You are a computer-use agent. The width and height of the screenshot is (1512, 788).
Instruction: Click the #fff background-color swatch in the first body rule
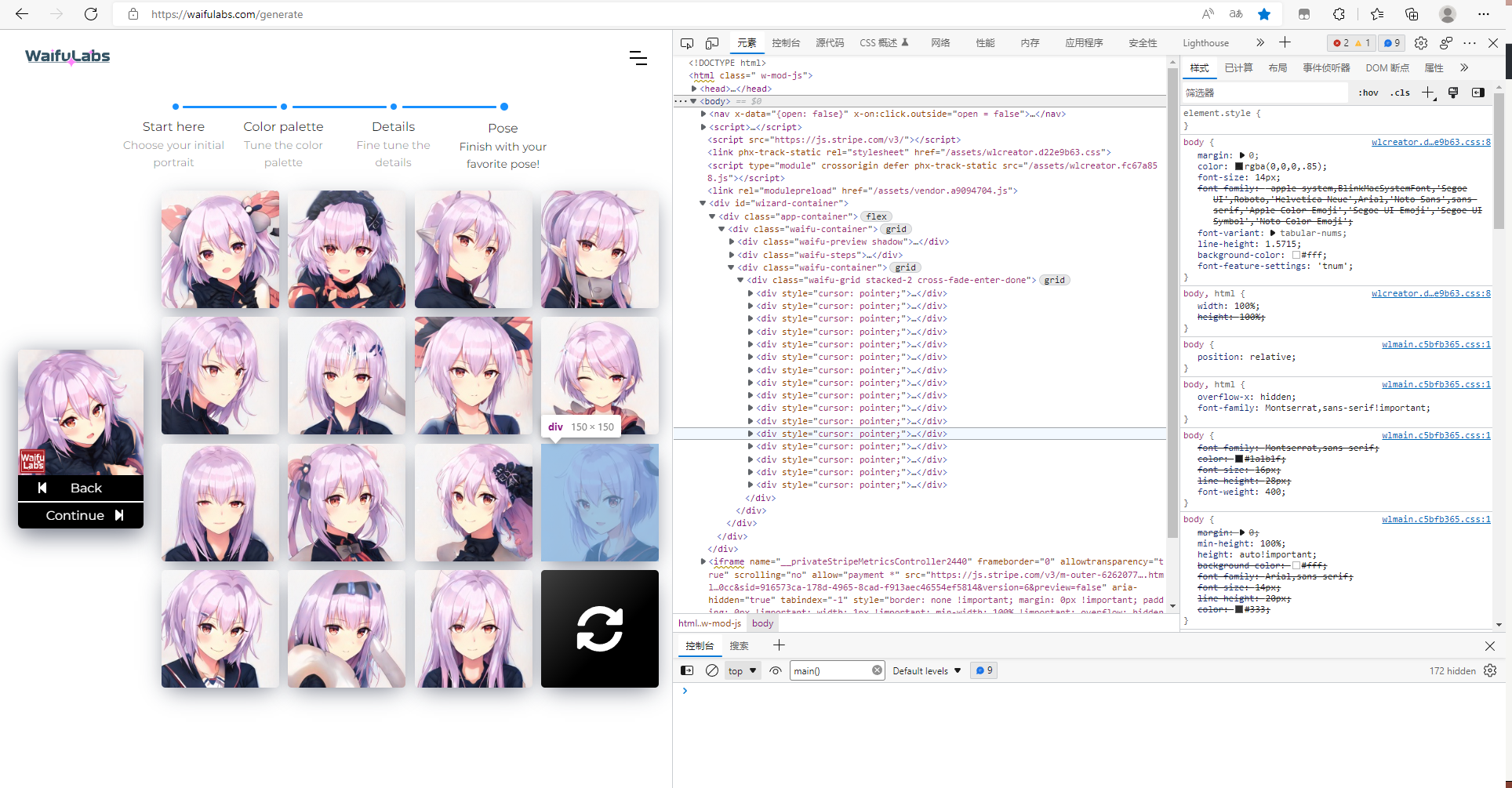pyautogui.click(x=1296, y=255)
